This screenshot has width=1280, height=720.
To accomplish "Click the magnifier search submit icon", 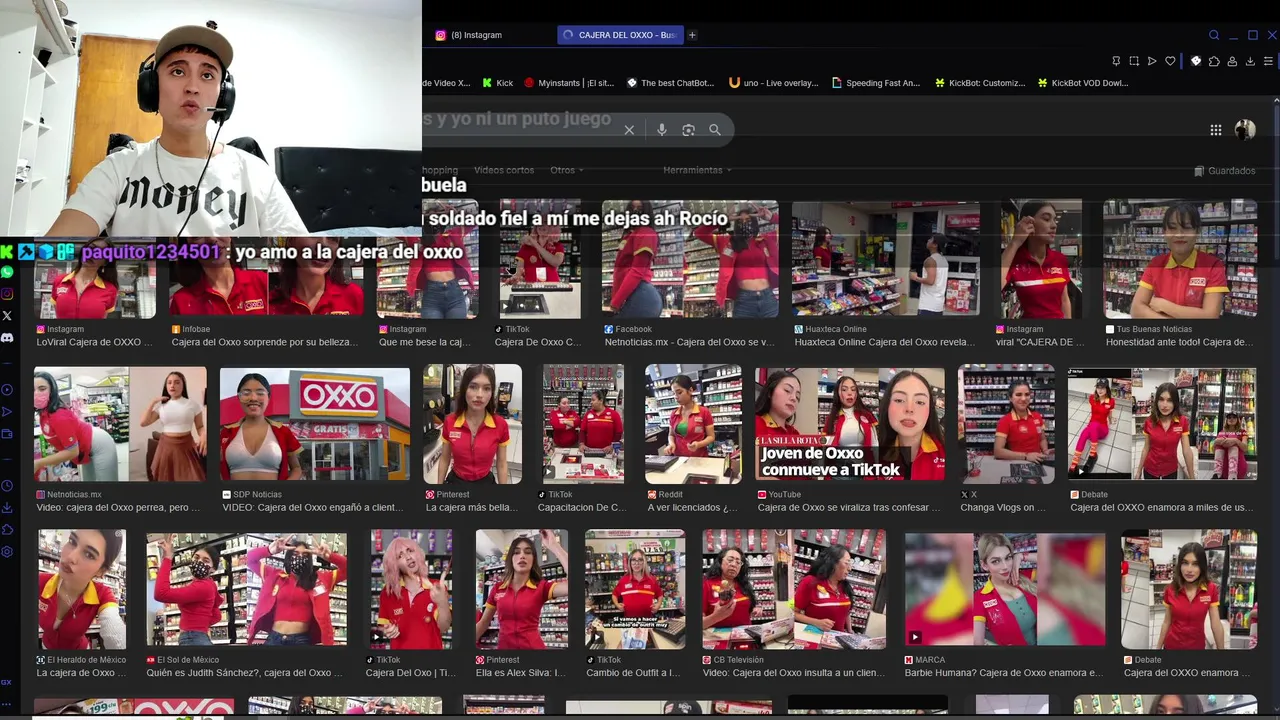I will point(715,130).
